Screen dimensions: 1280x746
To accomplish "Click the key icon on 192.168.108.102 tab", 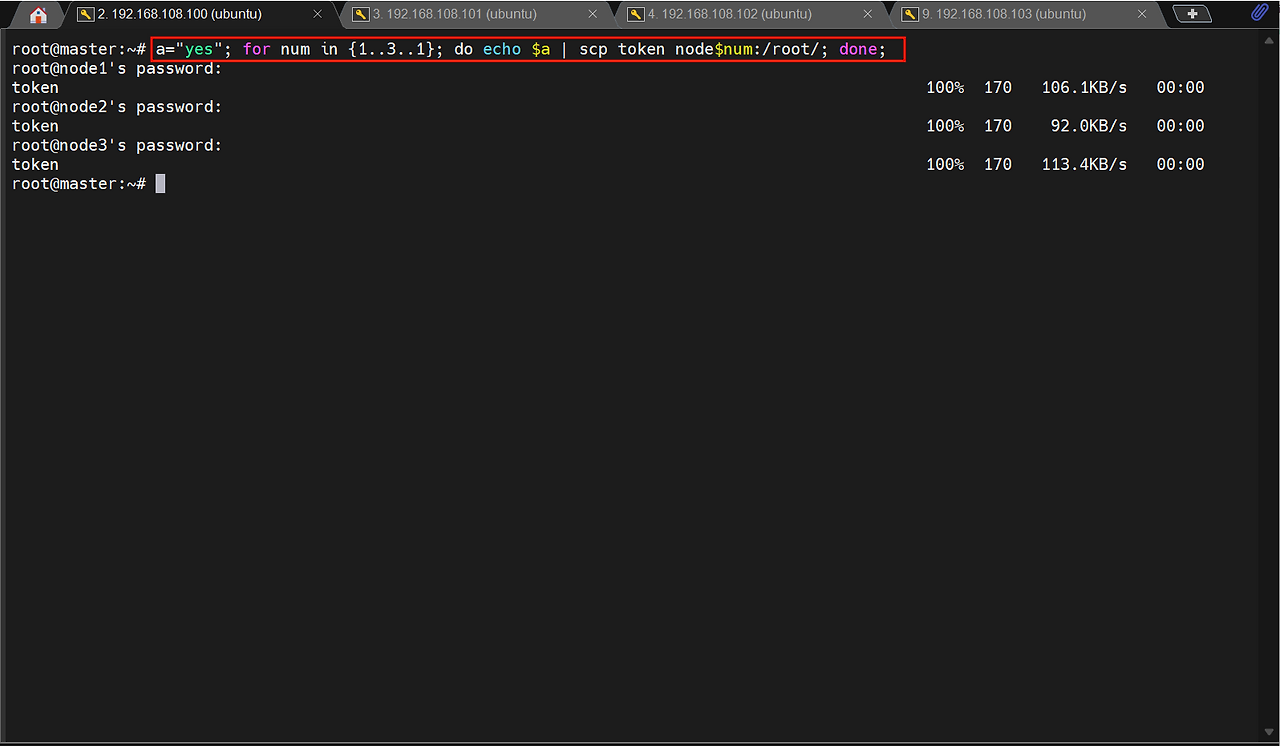I will 636,15.
